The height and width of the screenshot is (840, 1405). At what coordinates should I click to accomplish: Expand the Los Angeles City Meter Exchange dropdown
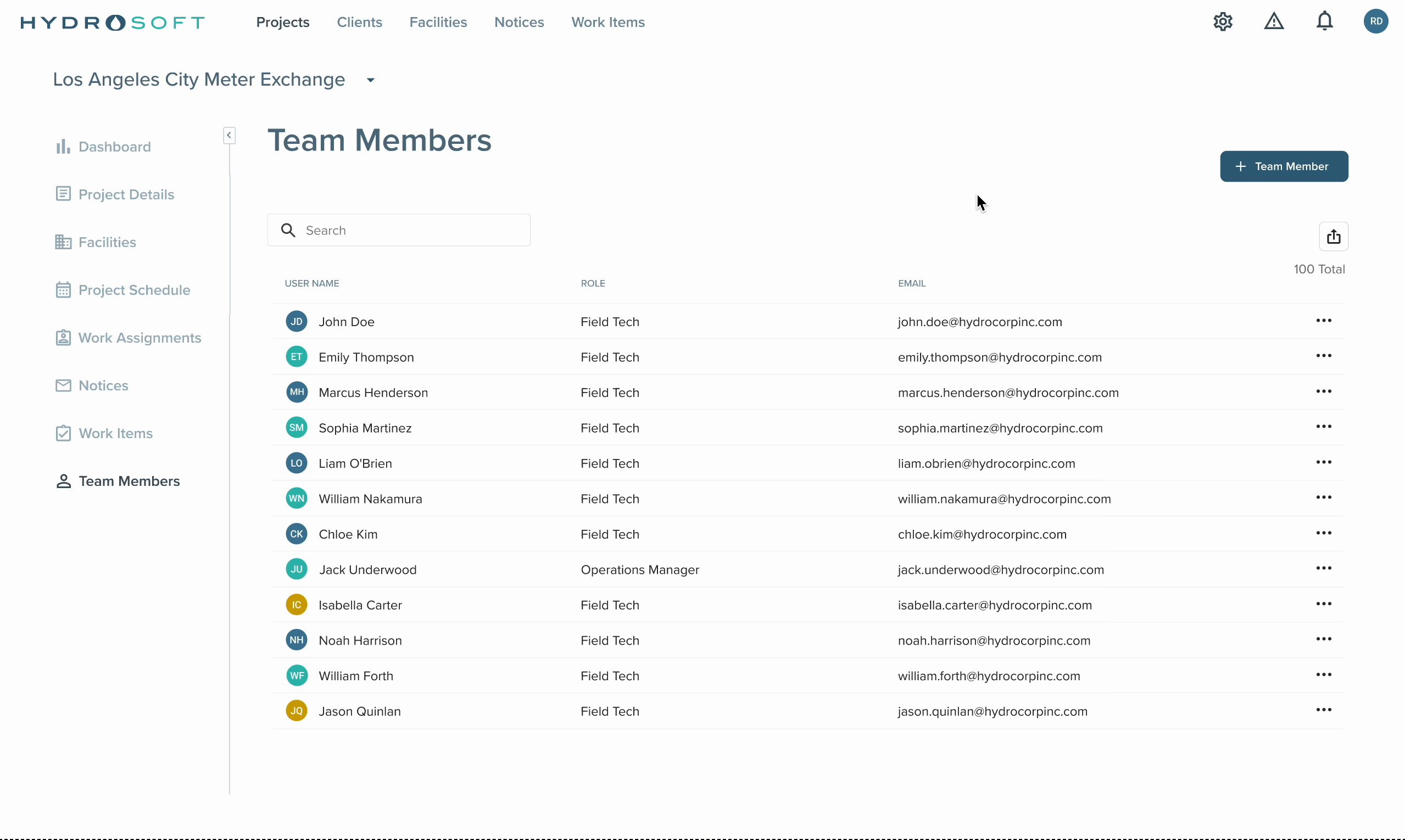click(370, 80)
